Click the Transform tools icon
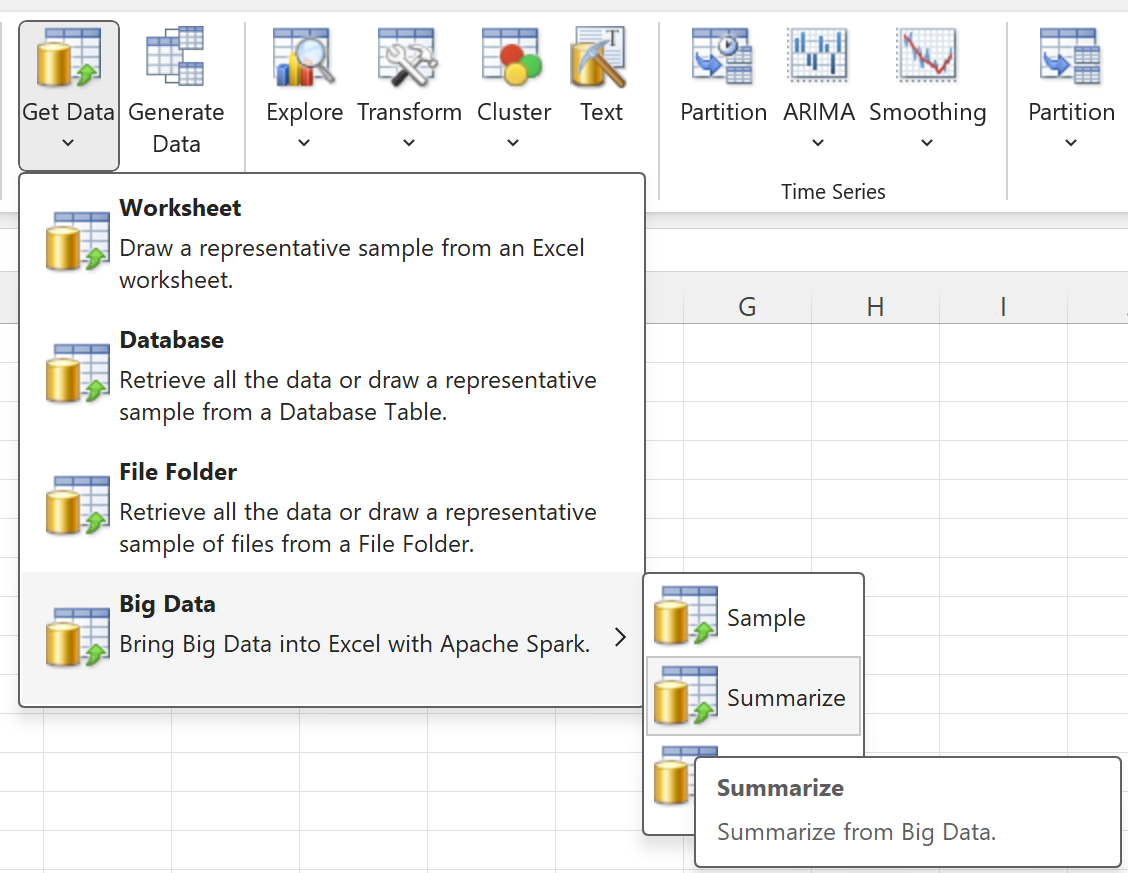 click(x=409, y=58)
